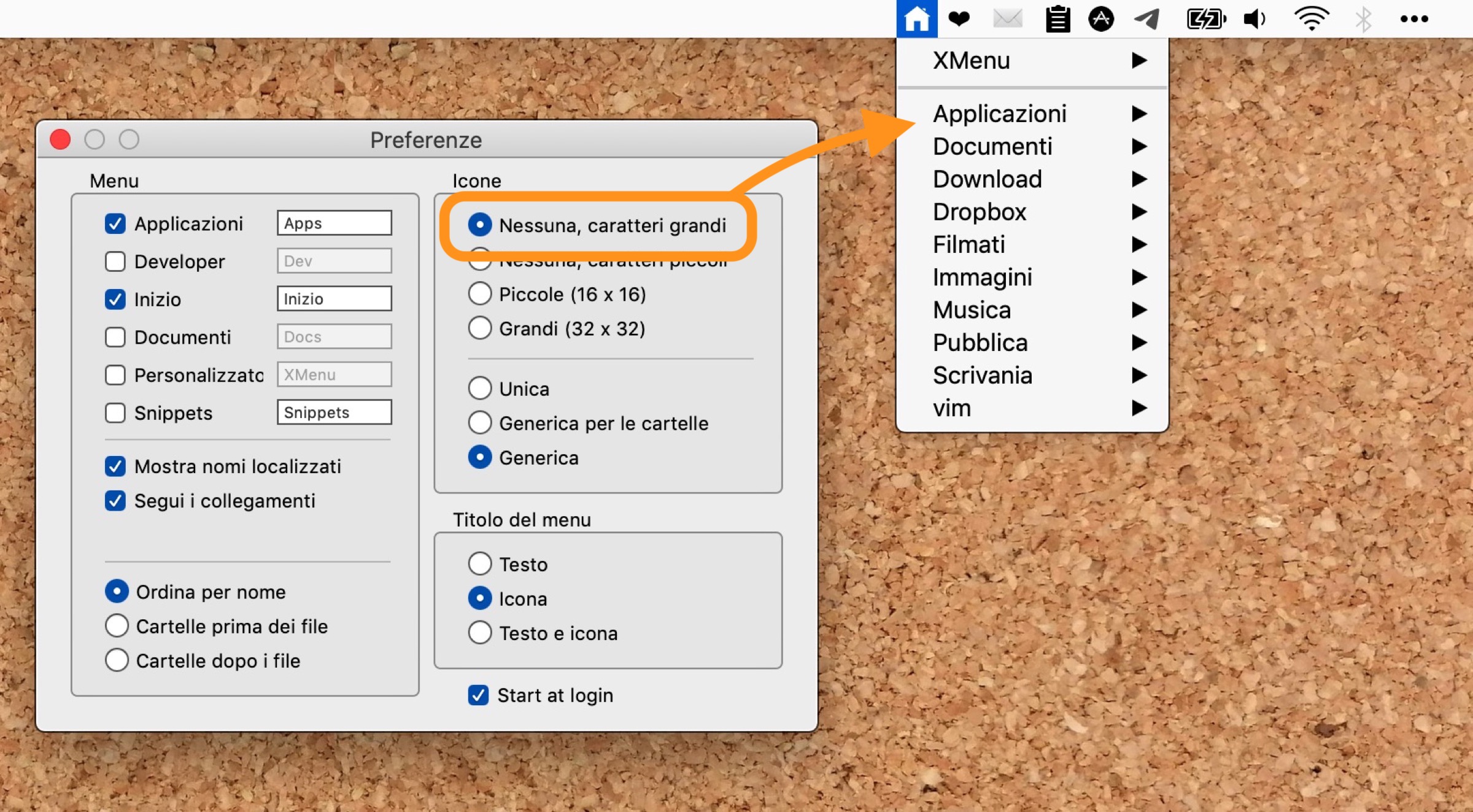Image resolution: width=1473 pixels, height=812 pixels.
Task: Disable the Start at login checkbox
Action: tap(478, 695)
